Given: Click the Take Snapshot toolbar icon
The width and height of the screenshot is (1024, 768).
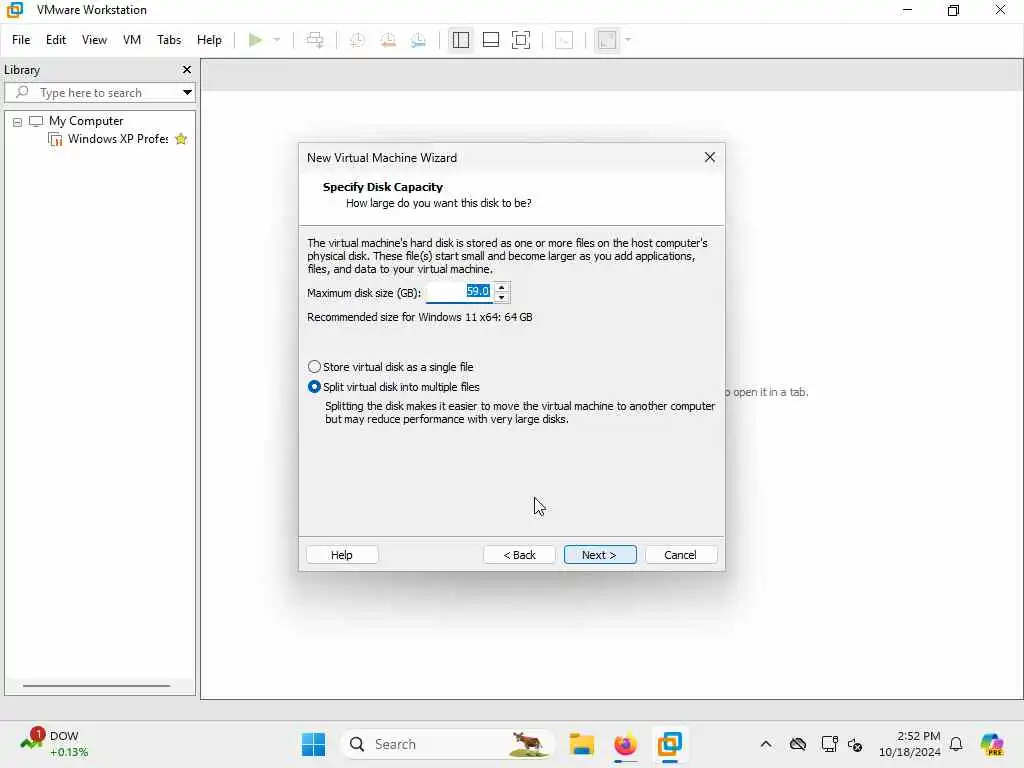Looking at the screenshot, I should pos(357,40).
